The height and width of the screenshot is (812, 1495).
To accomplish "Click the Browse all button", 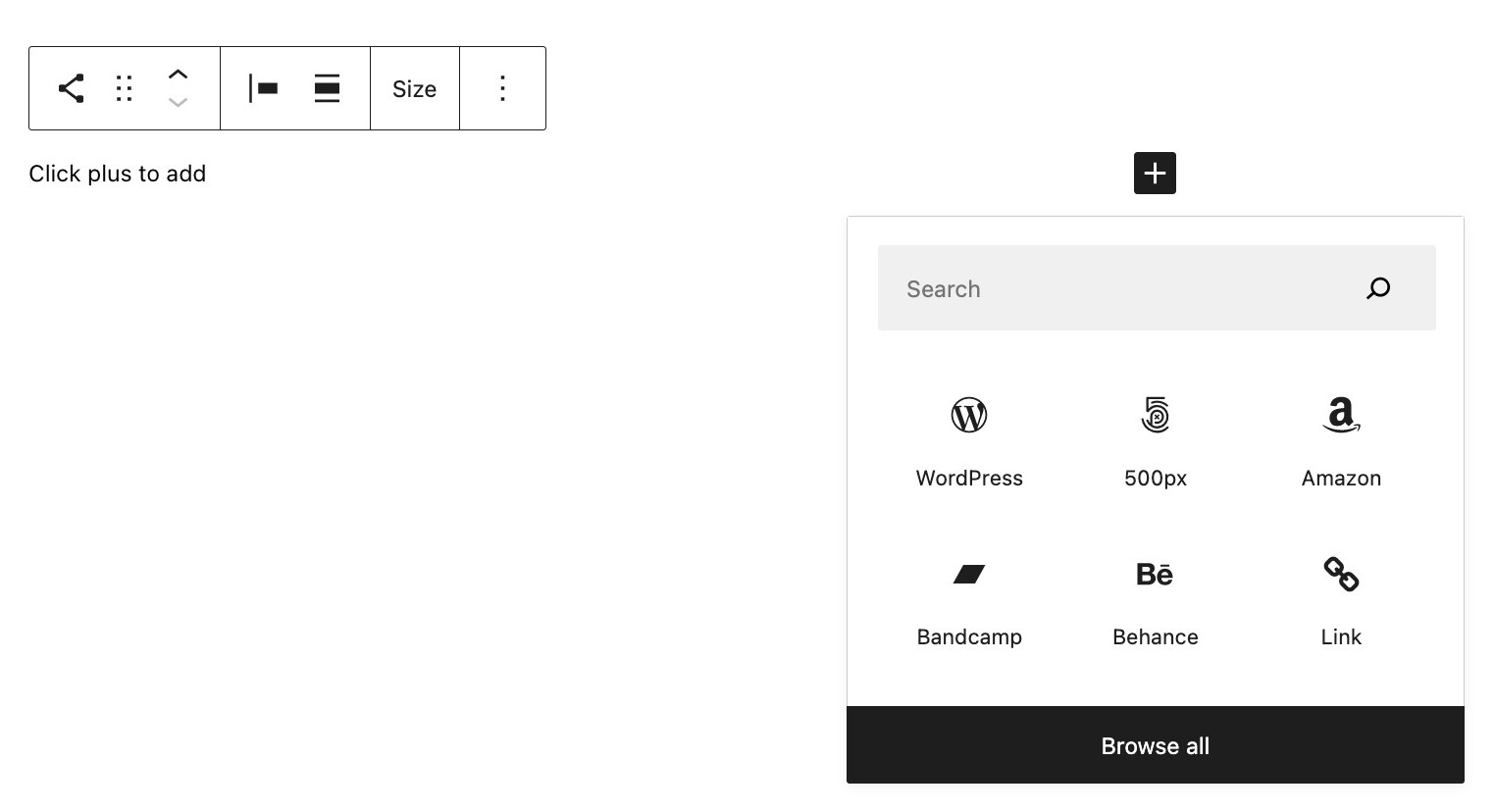I will click(1155, 745).
